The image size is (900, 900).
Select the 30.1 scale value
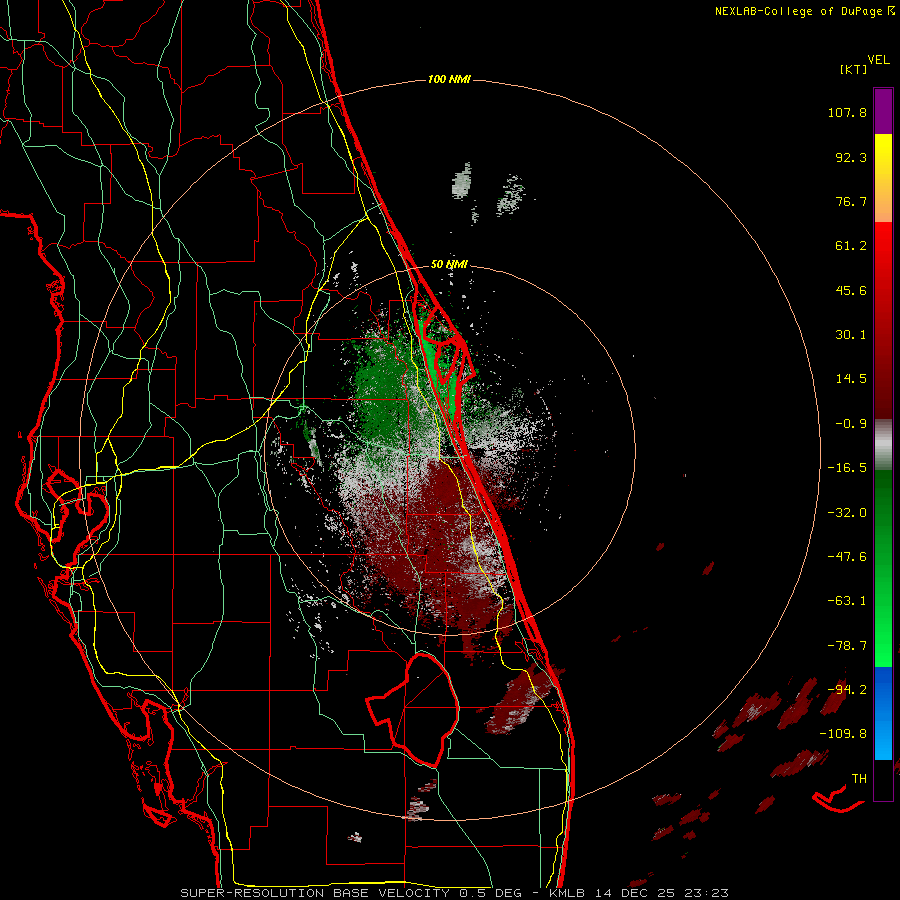tap(851, 335)
